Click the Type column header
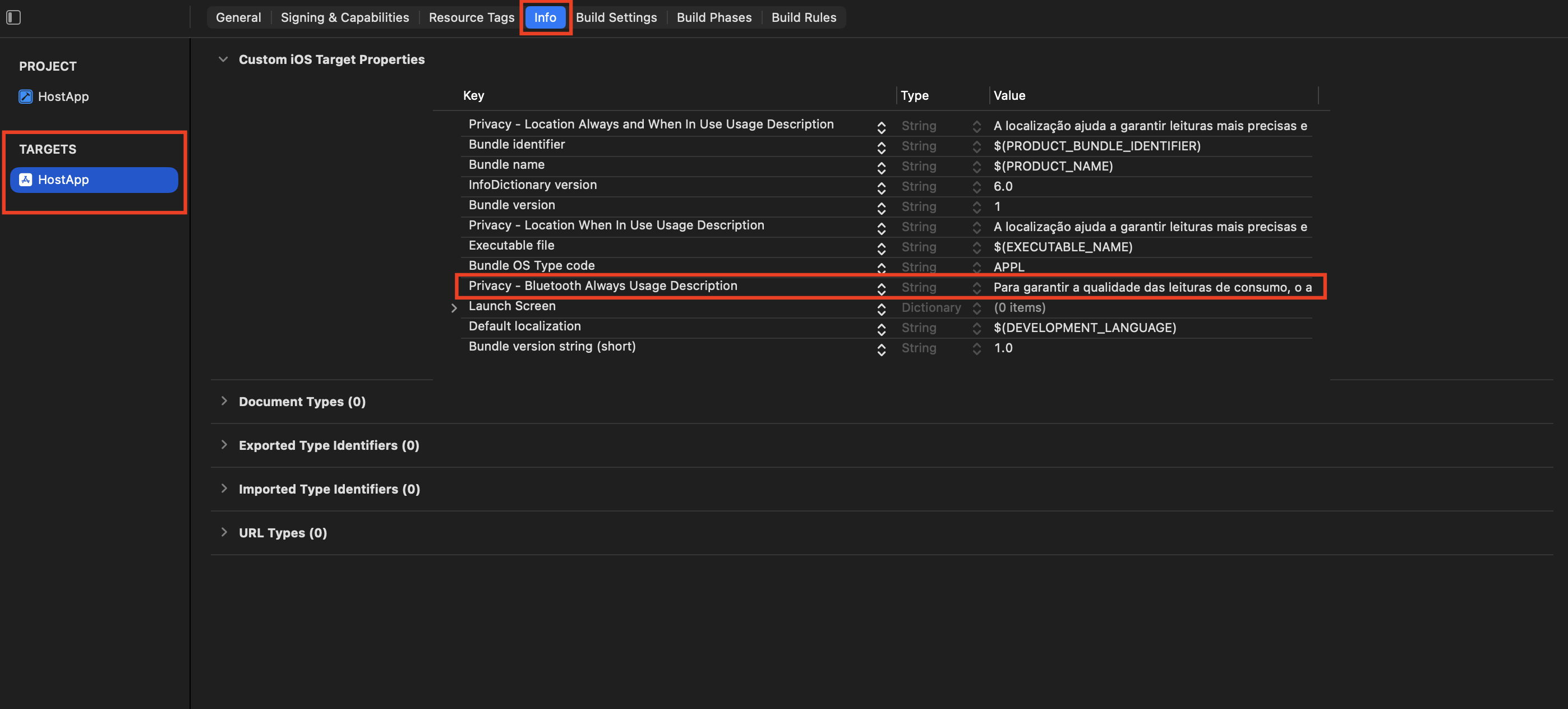The image size is (1568, 709). point(914,95)
